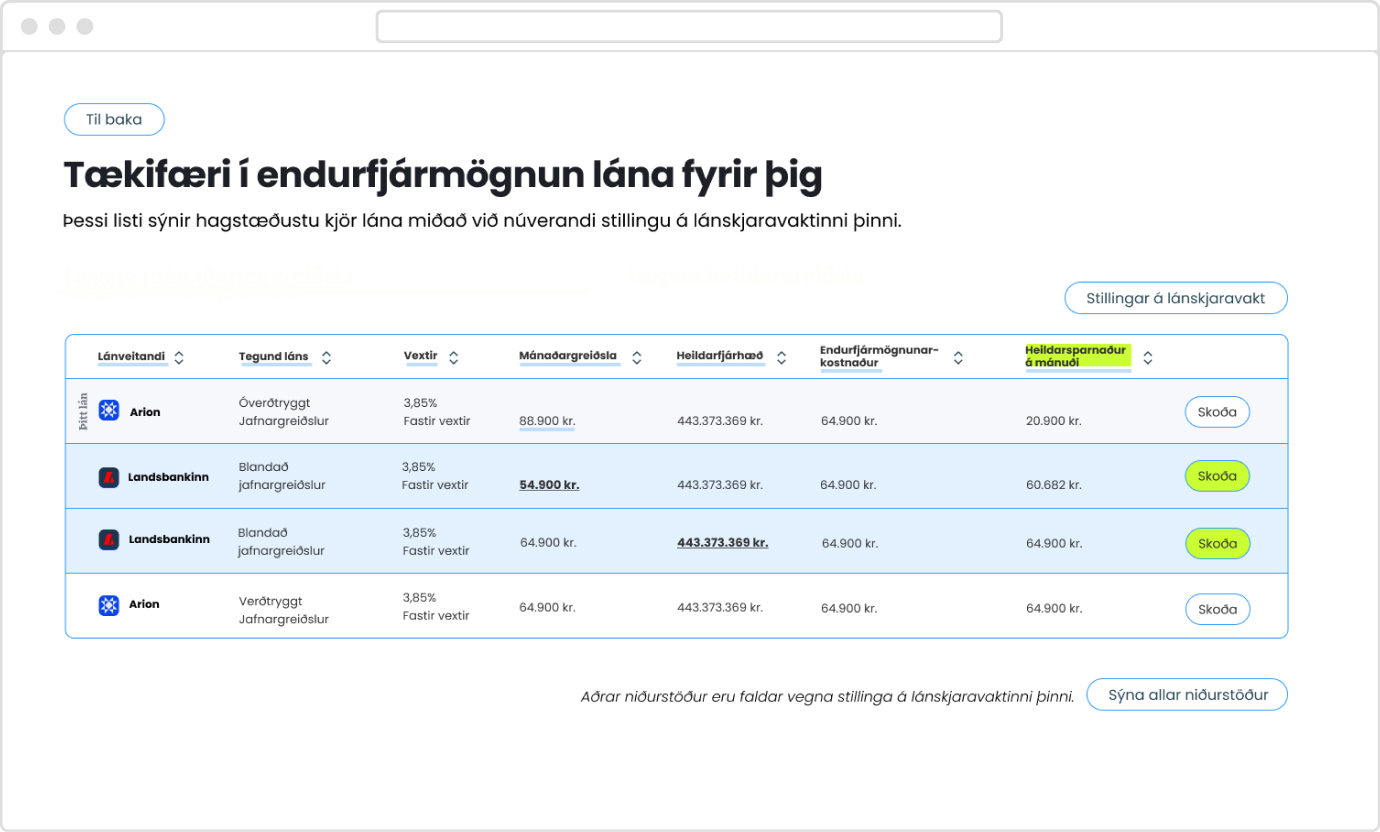Click the Mánaðargreiðsla column header
The width and height of the screenshot is (1380, 832).
point(568,356)
